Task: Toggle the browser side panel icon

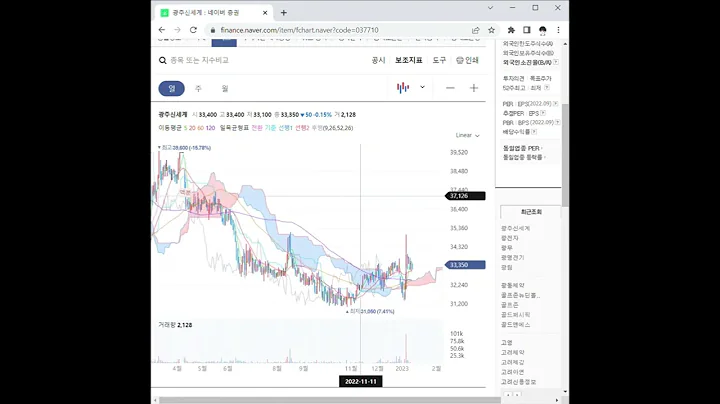Action: (x=527, y=30)
